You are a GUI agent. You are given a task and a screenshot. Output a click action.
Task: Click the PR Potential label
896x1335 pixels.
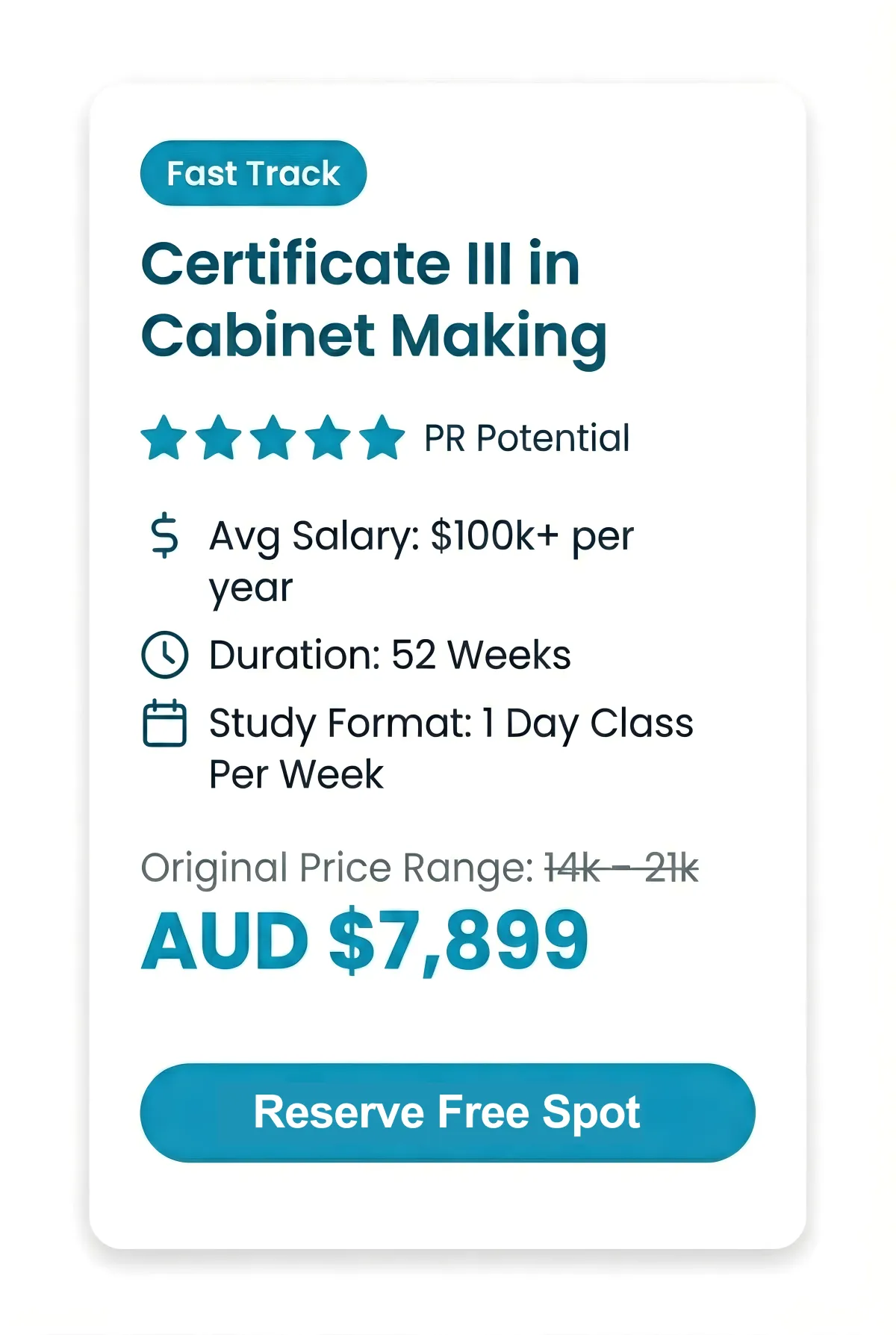point(526,438)
